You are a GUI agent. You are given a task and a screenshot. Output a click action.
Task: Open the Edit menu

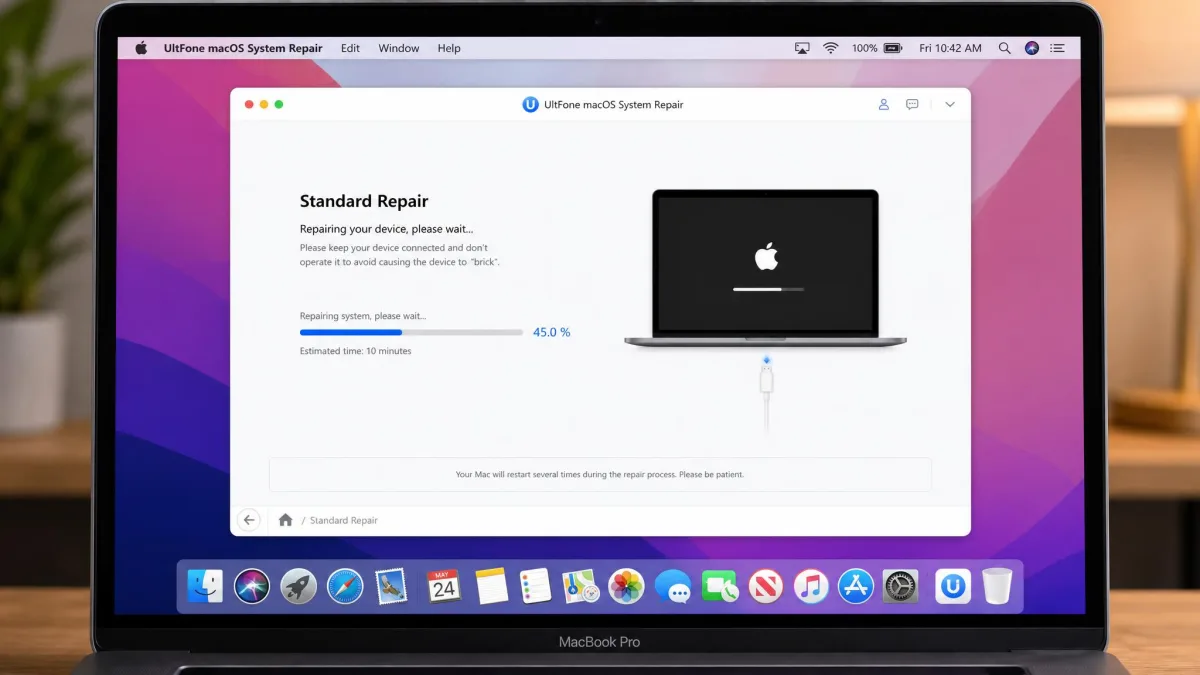[350, 48]
